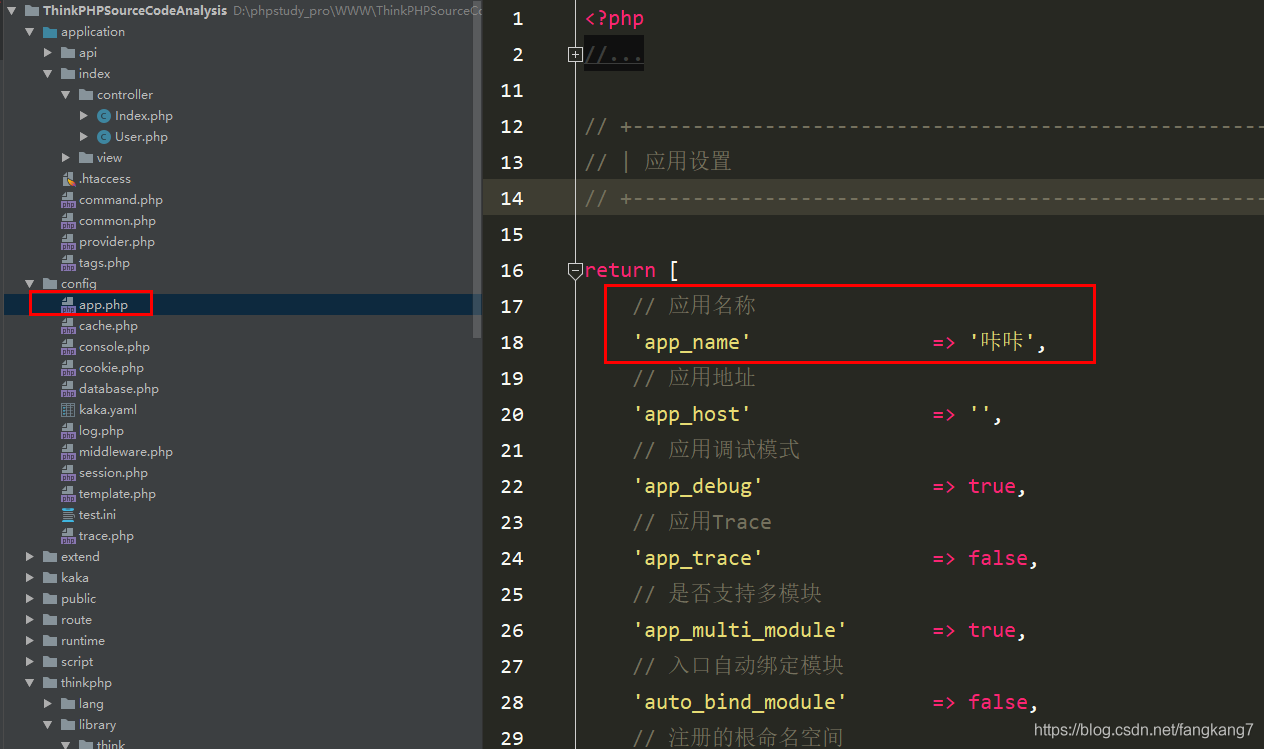1264x749 pixels.
Task: Click the PHP file icon next to command.php
Action: 68,199
